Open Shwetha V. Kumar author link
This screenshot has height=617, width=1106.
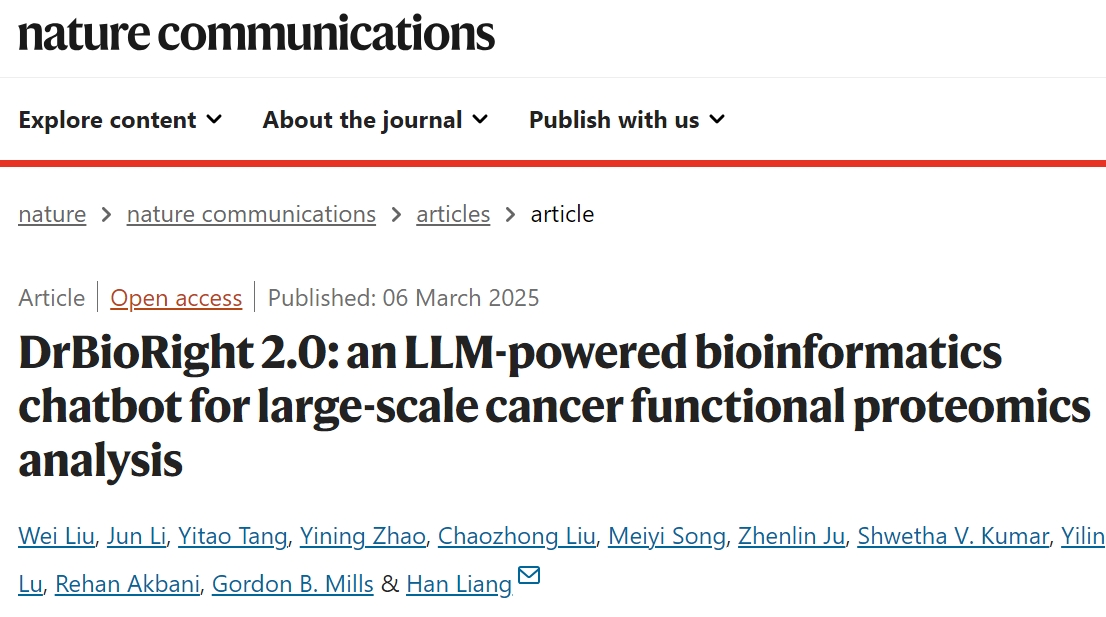click(954, 537)
